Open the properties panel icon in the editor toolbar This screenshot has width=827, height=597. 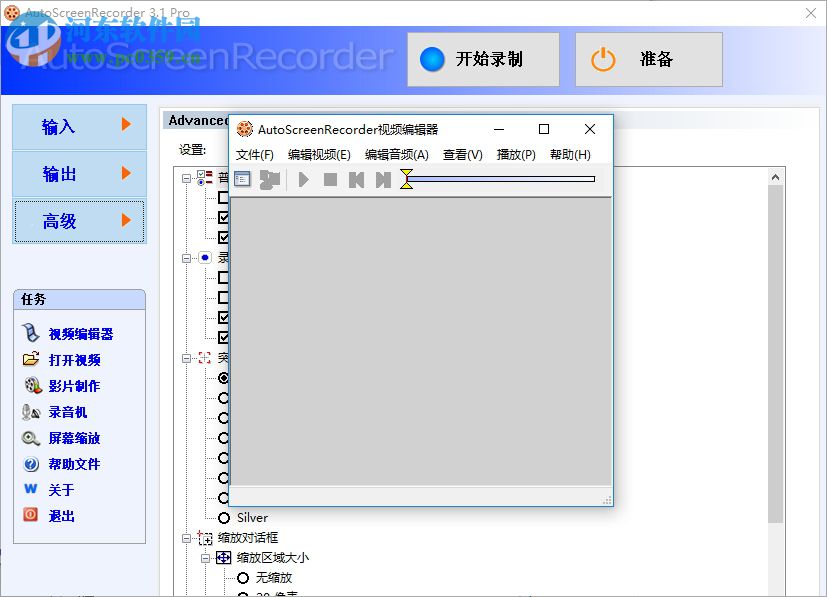[x=242, y=178]
